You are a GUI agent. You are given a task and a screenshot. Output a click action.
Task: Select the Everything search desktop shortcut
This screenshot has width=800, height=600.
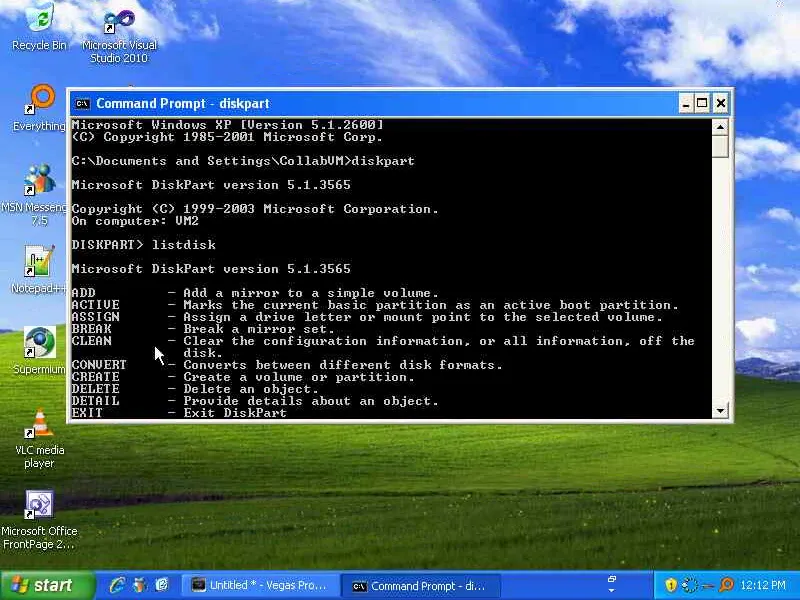(x=40, y=108)
